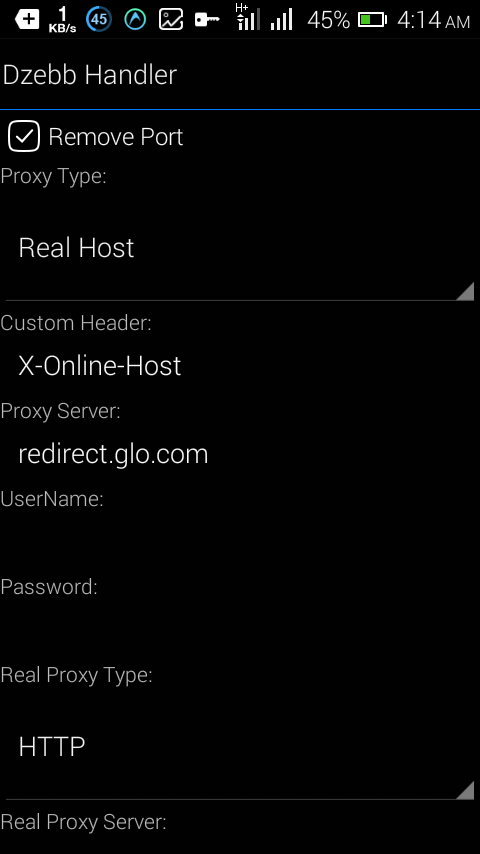Focus the empty UserName field
Image resolution: width=480 pixels, height=854 pixels.
pyautogui.click(x=240, y=542)
